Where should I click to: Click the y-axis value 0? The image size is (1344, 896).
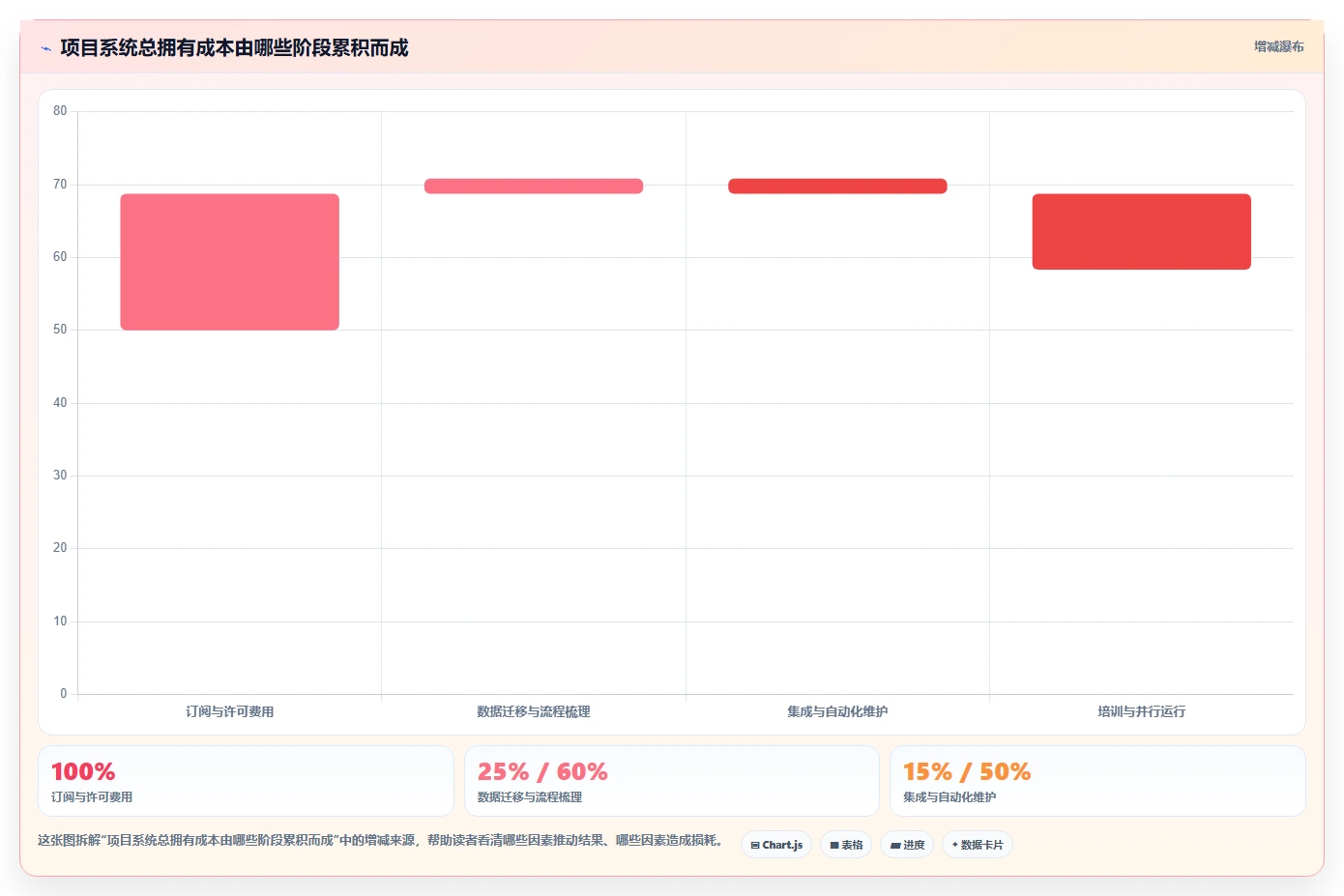pos(64,694)
